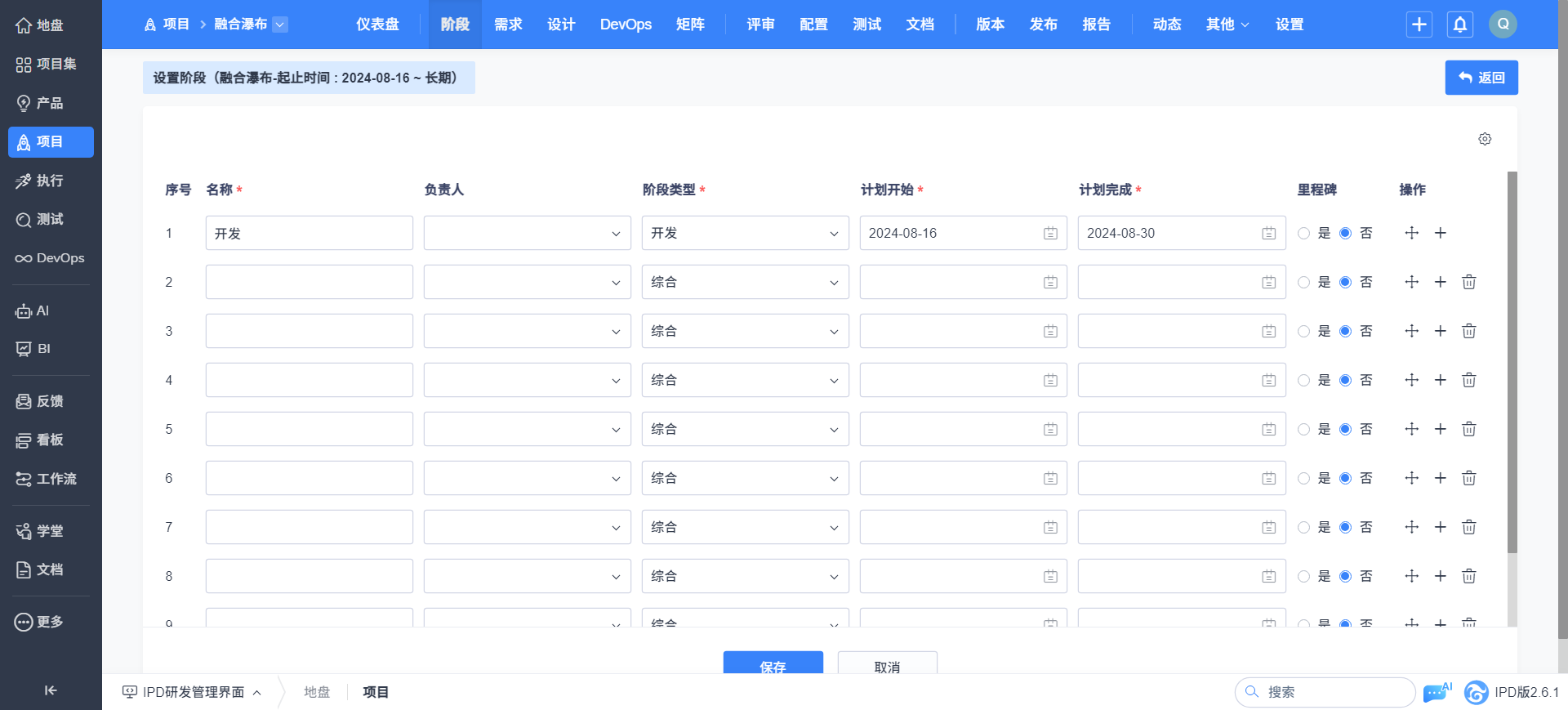The width and height of the screenshot is (1568, 710).
Task: Select 否 milestone radio in row 4
Action: (1345, 380)
